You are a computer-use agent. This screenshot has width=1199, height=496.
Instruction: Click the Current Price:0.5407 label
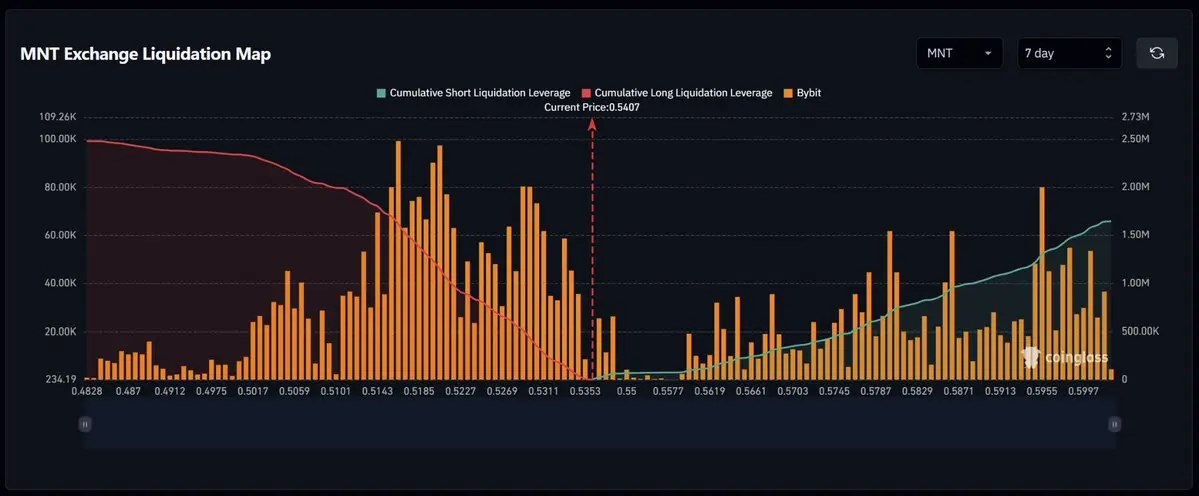592,108
